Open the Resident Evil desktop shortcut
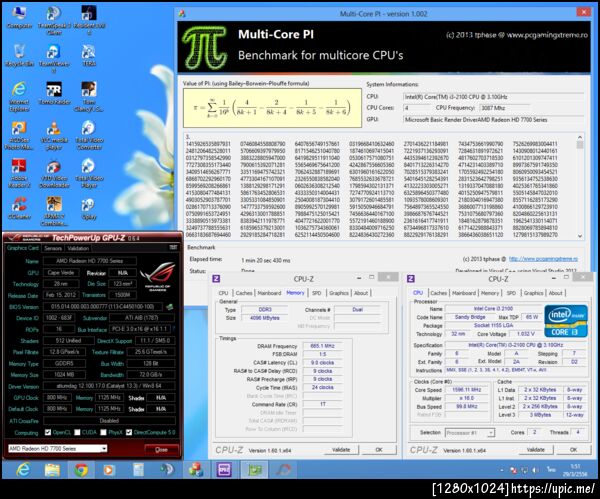The image size is (600, 499). (89, 20)
